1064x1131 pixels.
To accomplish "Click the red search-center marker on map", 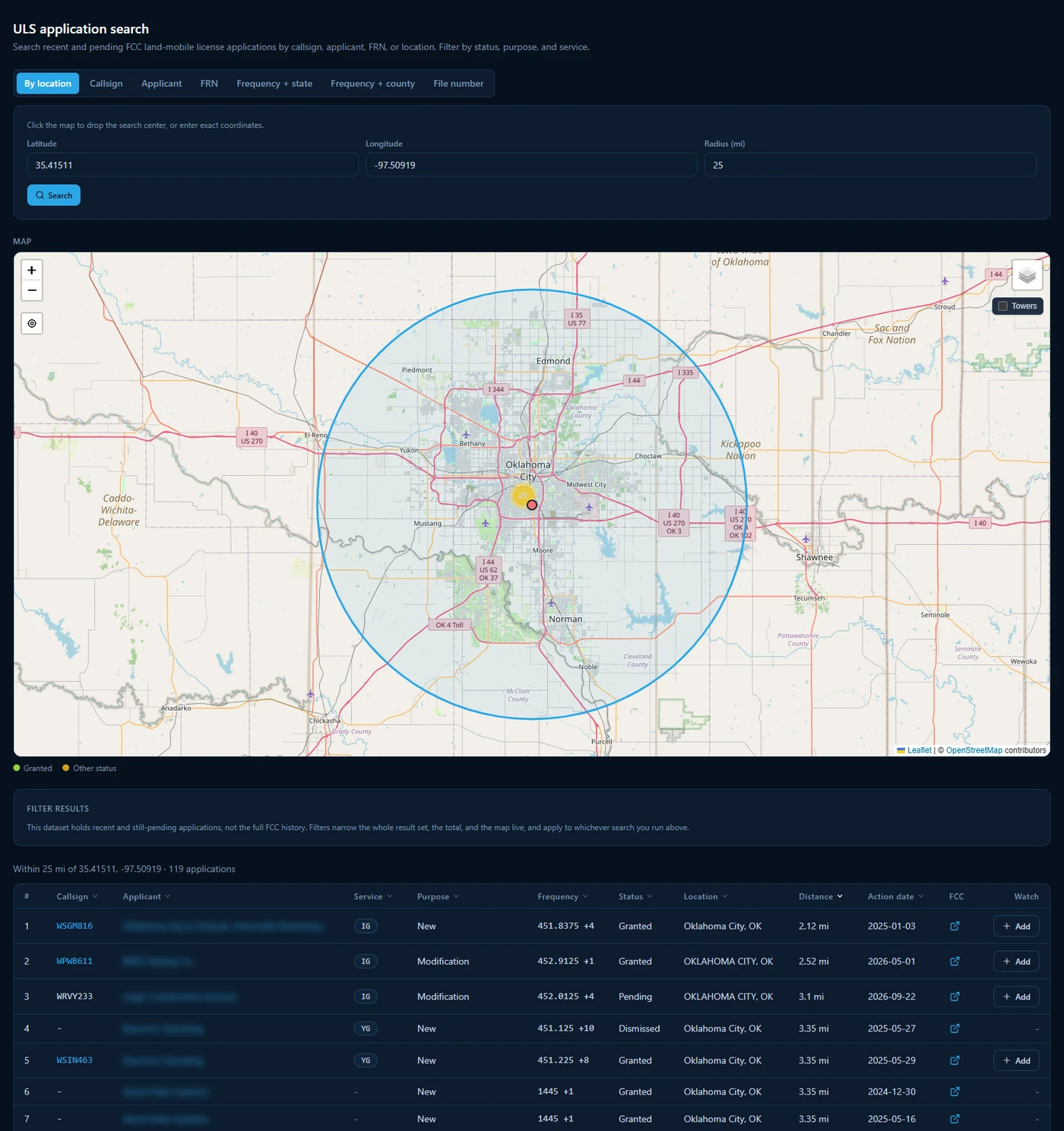I will tap(532, 505).
